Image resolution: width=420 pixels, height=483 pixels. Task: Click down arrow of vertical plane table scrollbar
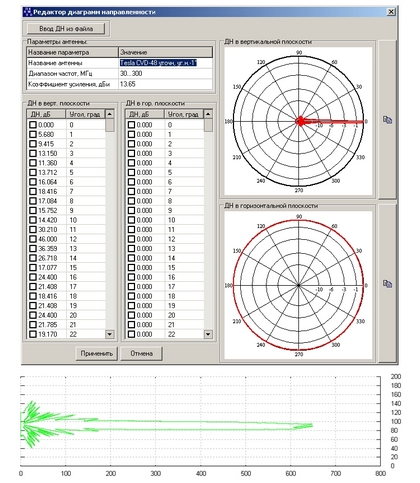coord(109,334)
